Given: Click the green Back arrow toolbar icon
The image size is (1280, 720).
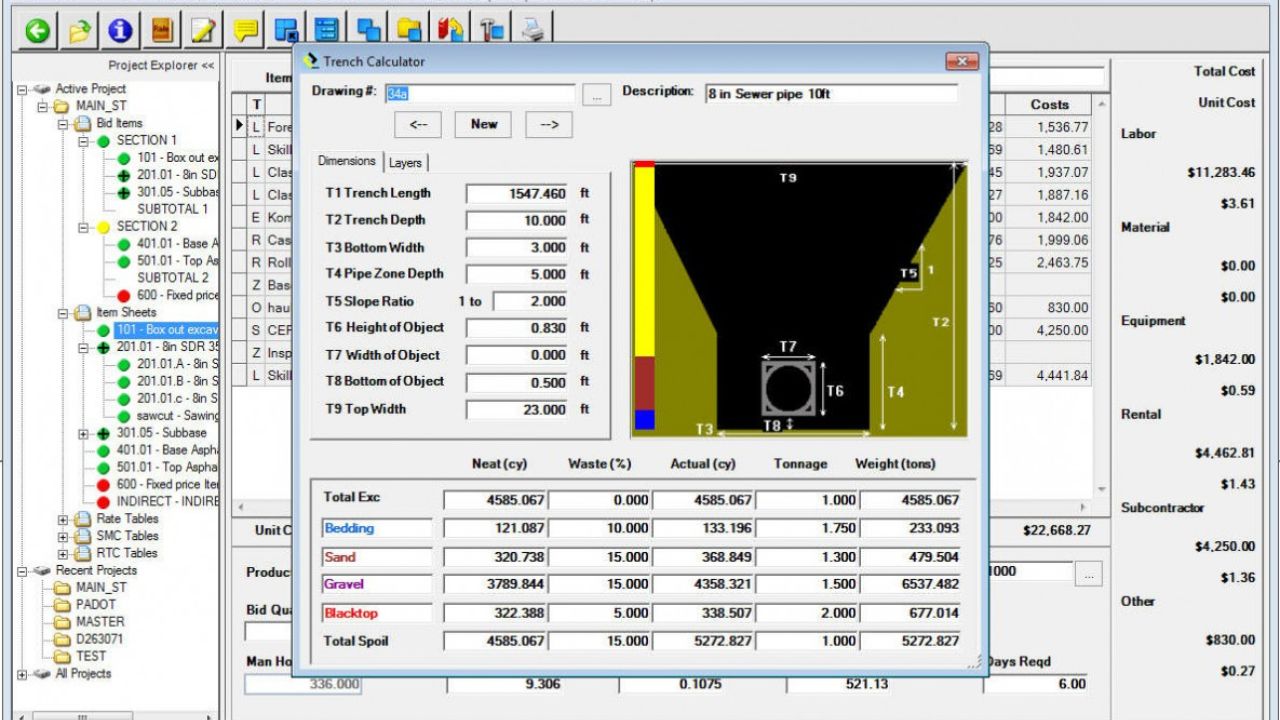Looking at the screenshot, I should click(x=37, y=31).
